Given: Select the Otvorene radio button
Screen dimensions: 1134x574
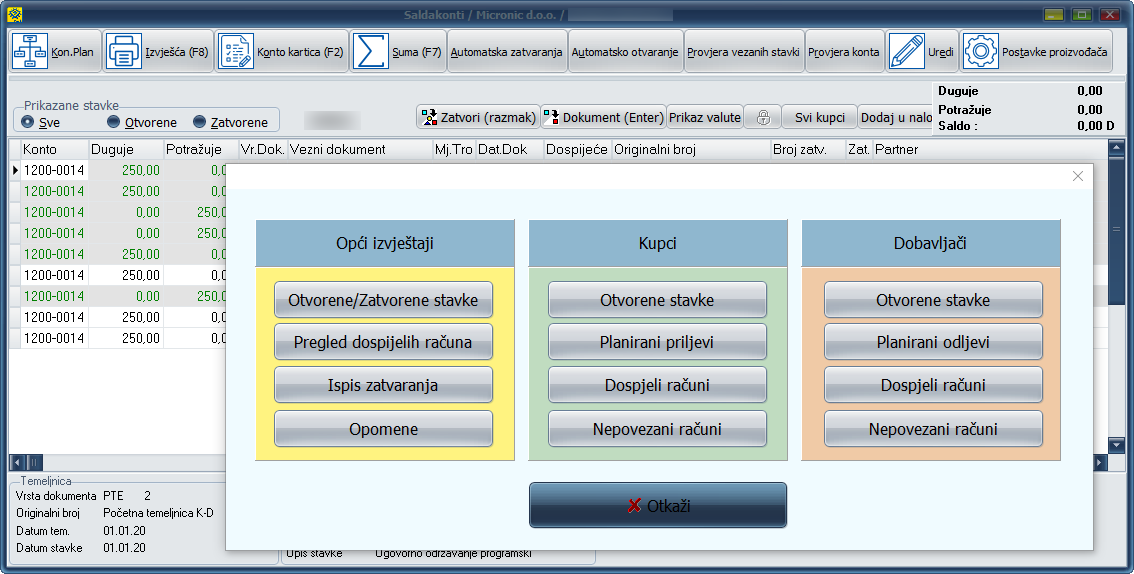Looking at the screenshot, I should point(113,122).
